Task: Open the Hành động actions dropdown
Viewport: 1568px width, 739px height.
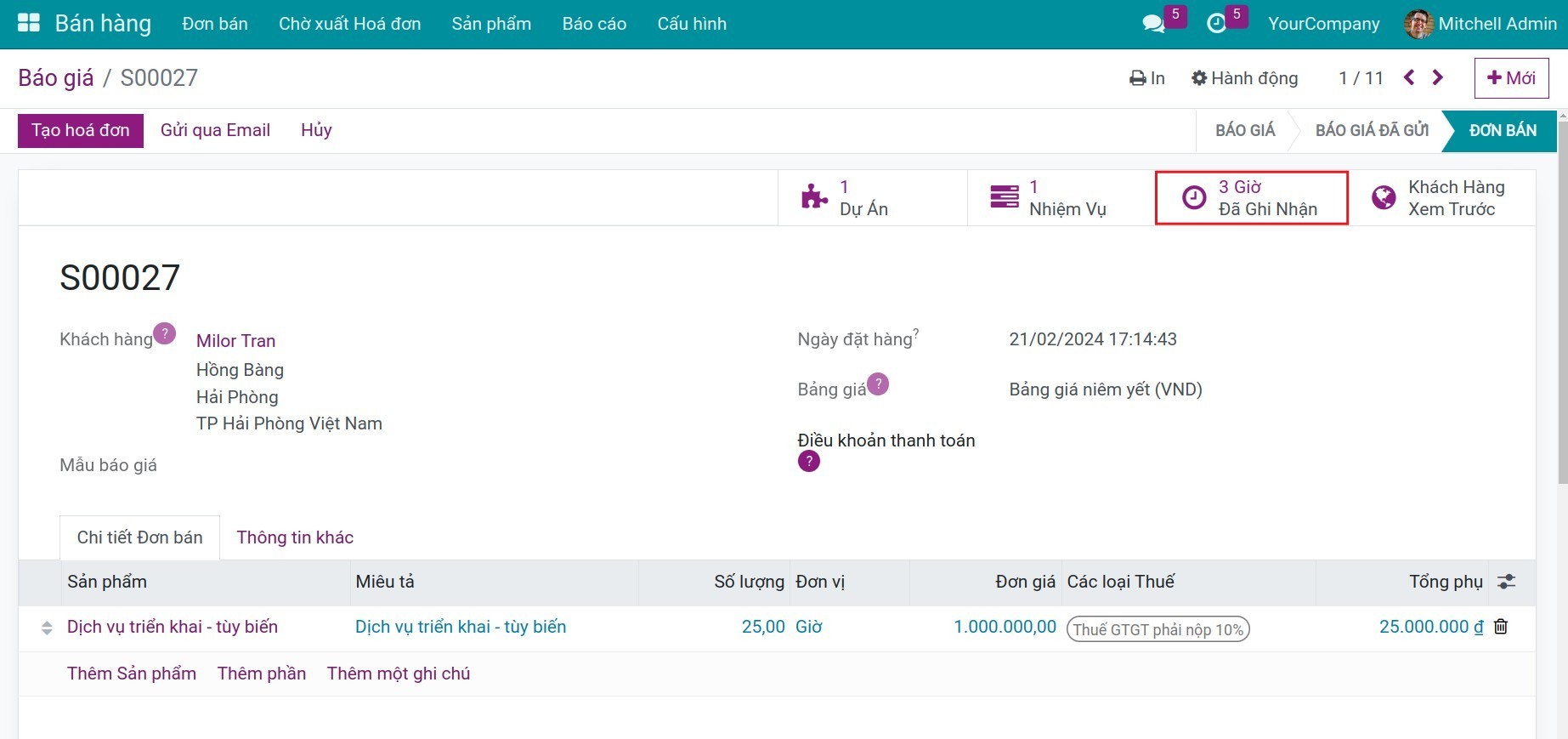Action: [1244, 78]
